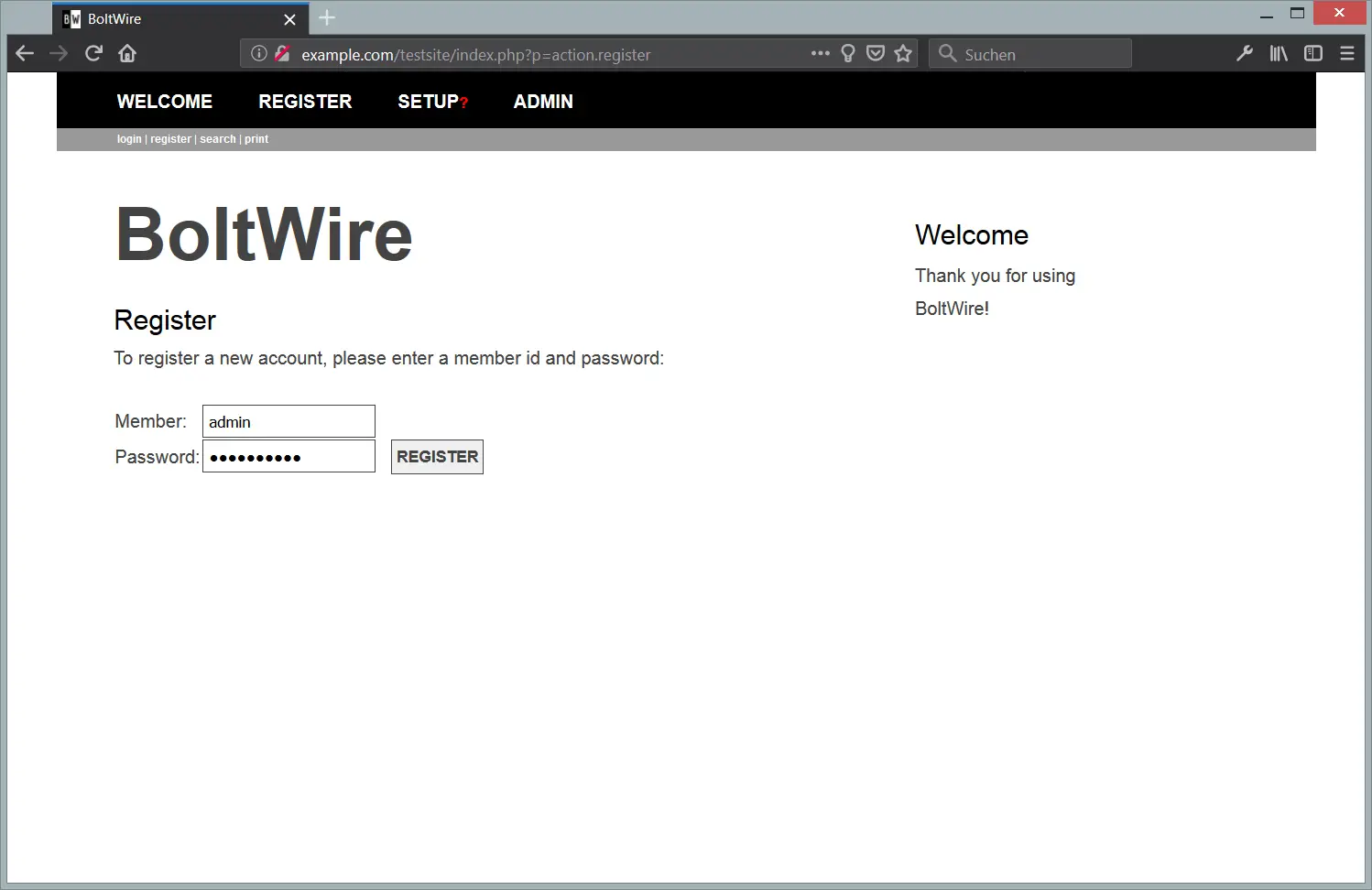
Task: Close the BoltWire tab
Action: point(289,19)
